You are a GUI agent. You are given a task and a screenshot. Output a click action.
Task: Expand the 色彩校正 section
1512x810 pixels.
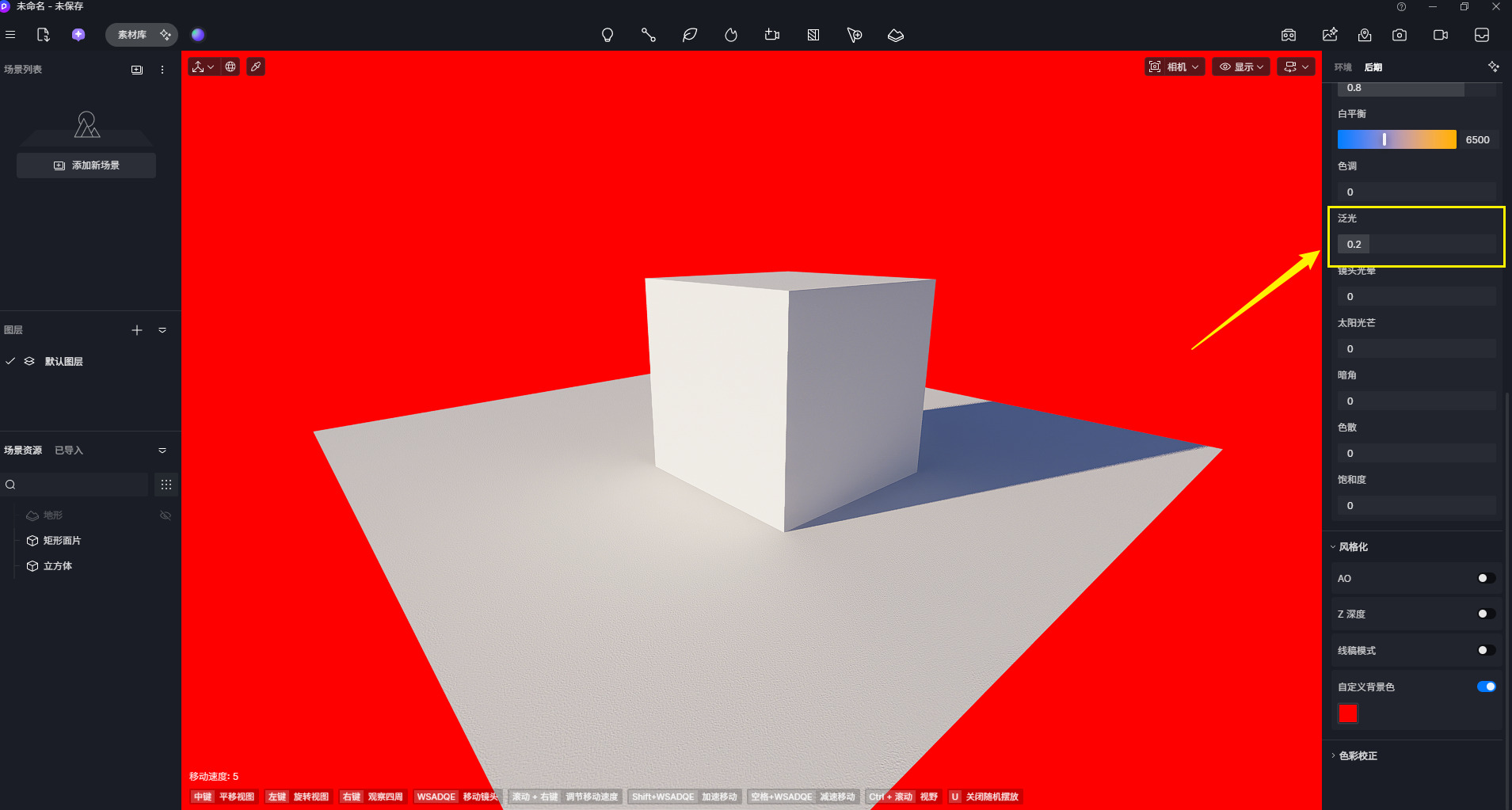(1358, 755)
